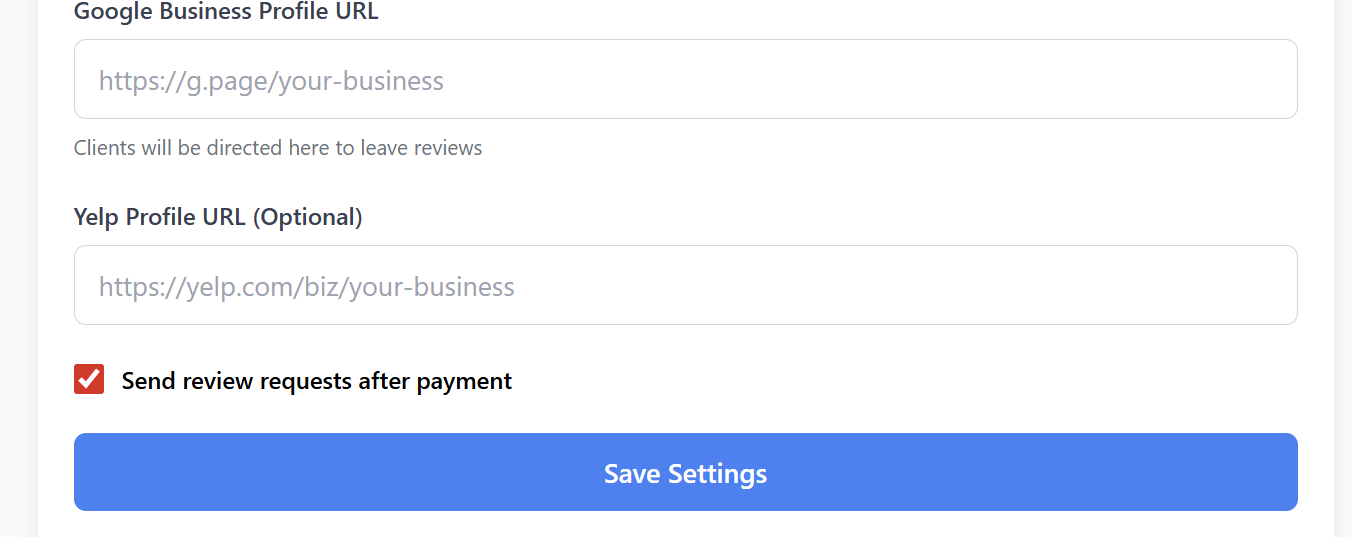This screenshot has height=537, width=1352.
Task: Click the "Send review requests after payment" label
Action: pyautogui.click(x=317, y=381)
